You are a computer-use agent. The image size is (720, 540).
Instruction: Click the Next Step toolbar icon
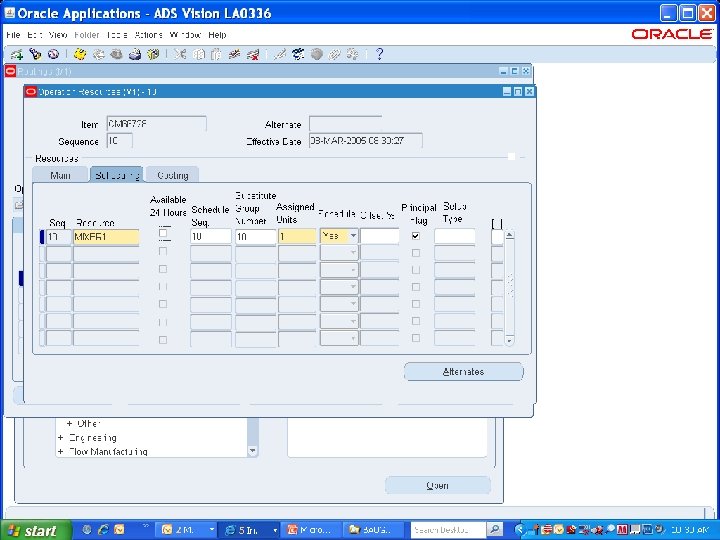[x=98, y=54]
